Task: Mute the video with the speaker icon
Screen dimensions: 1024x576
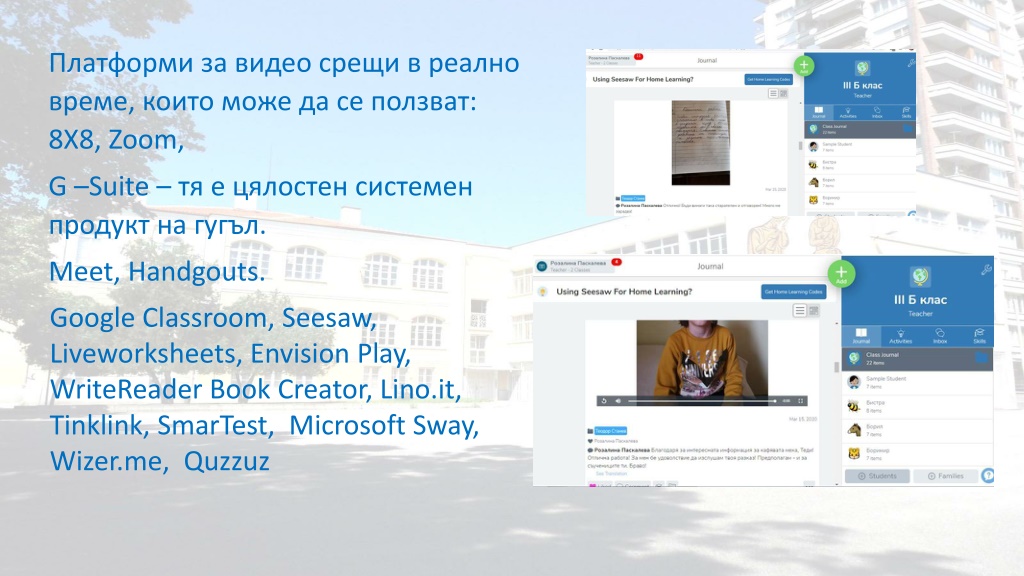Action: point(618,401)
